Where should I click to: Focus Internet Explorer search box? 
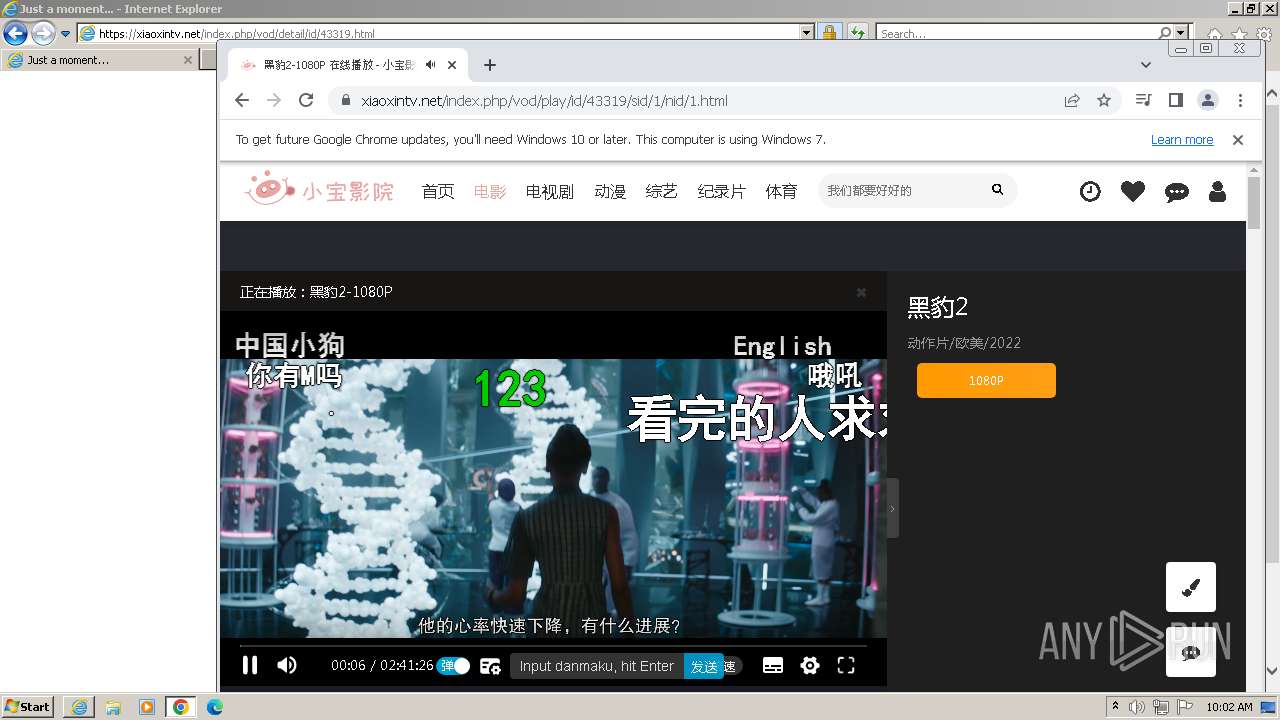click(x=1017, y=33)
